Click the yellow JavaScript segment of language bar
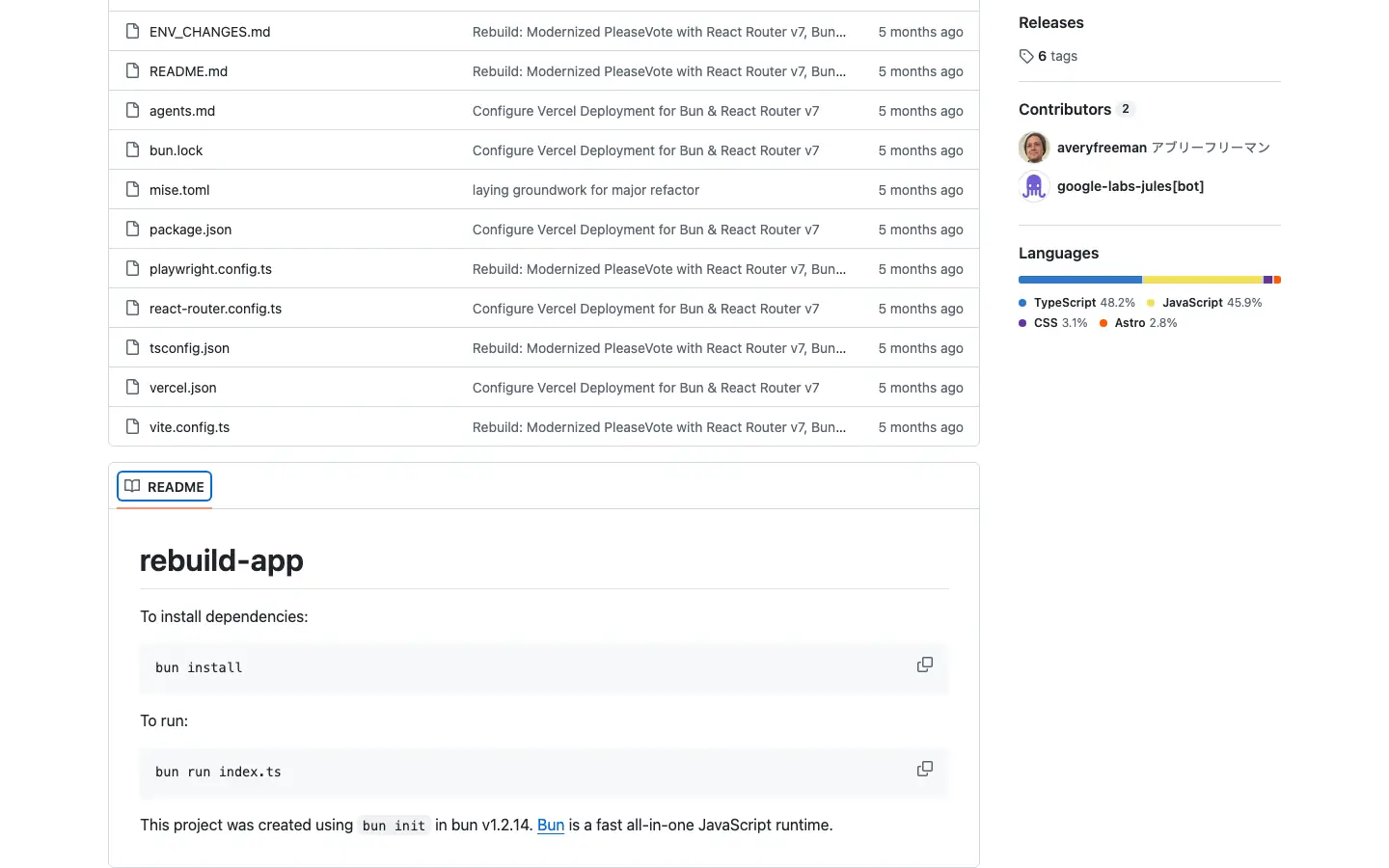1389x868 pixels. 1203,280
